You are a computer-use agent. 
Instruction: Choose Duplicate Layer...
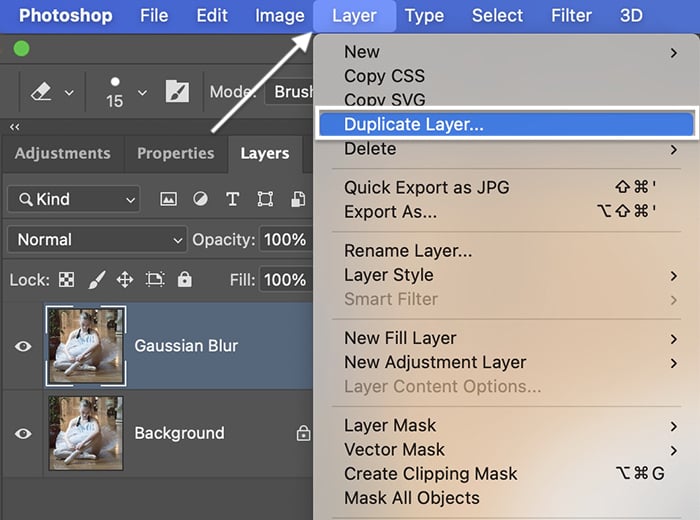(x=506, y=124)
